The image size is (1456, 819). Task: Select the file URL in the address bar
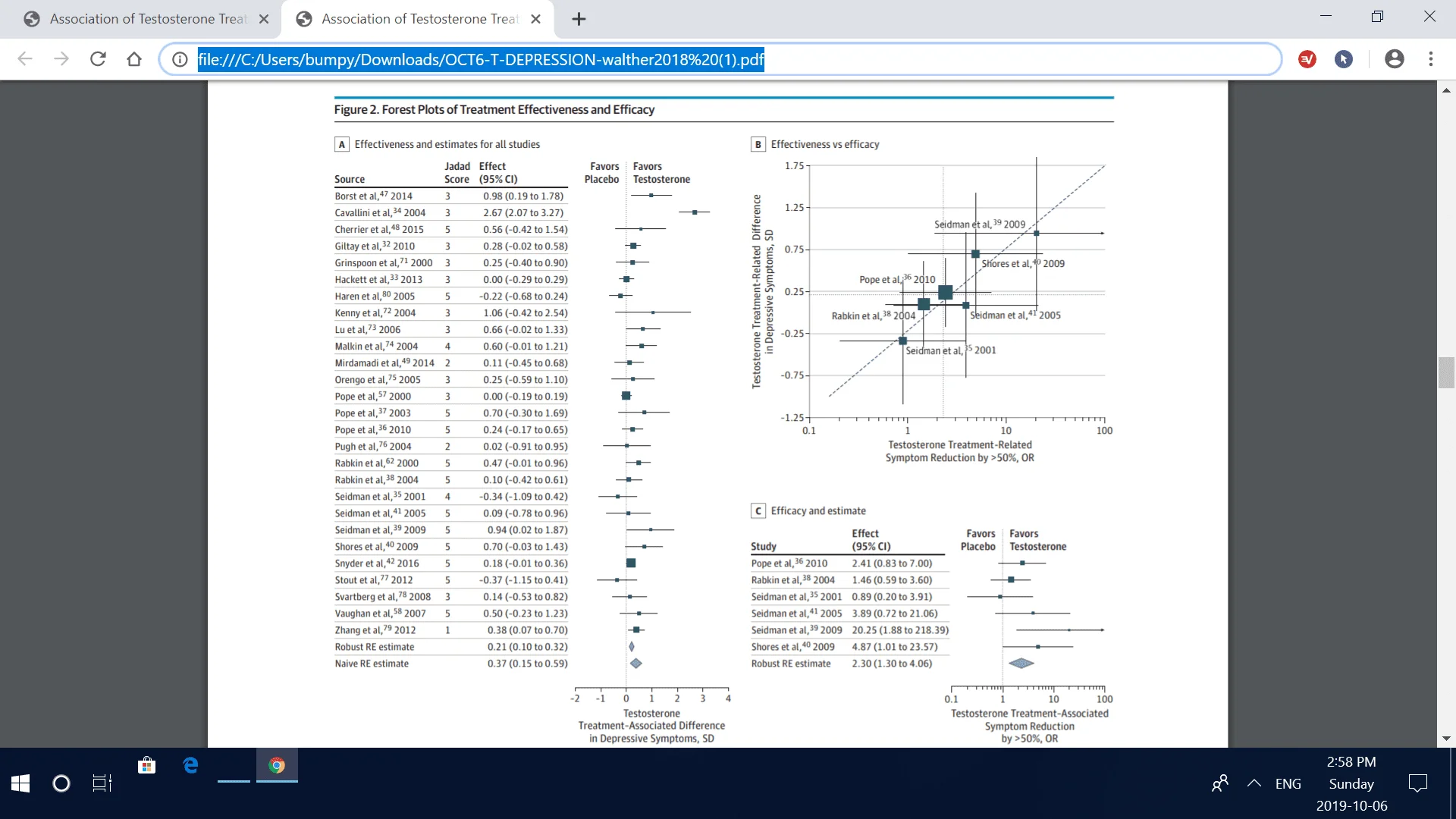point(481,59)
